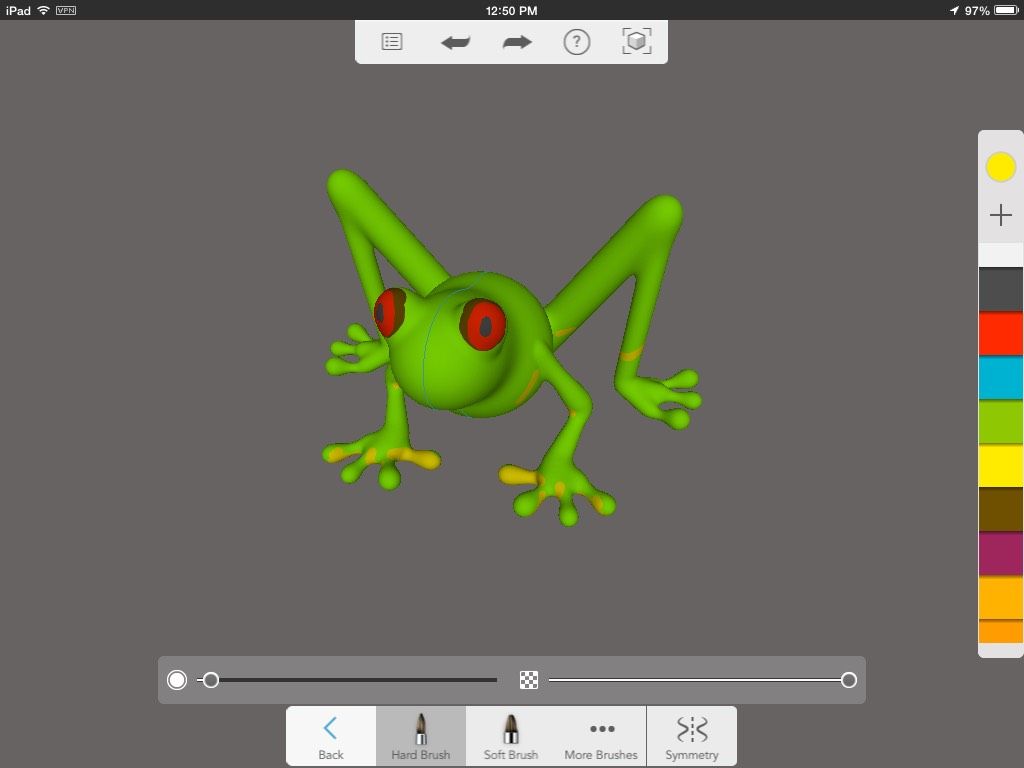Select the active yellow color circle
The width and height of the screenshot is (1024, 768).
pyautogui.click(x=1001, y=167)
